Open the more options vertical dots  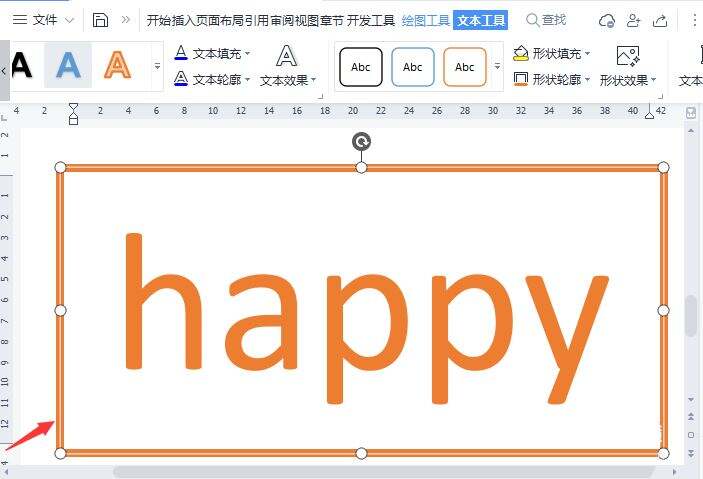(x=694, y=20)
